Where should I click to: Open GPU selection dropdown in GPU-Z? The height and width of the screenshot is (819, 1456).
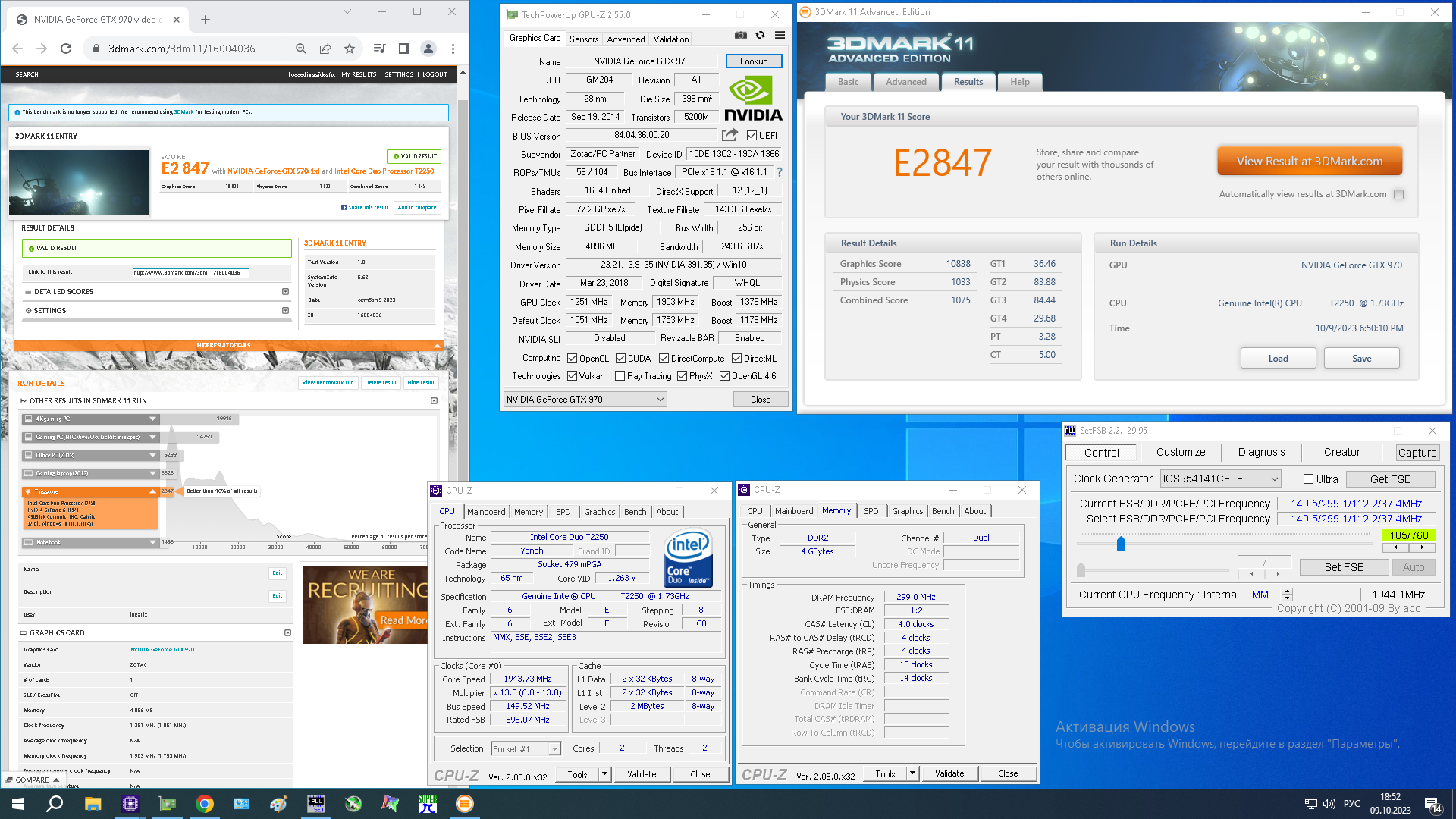pyautogui.click(x=585, y=400)
